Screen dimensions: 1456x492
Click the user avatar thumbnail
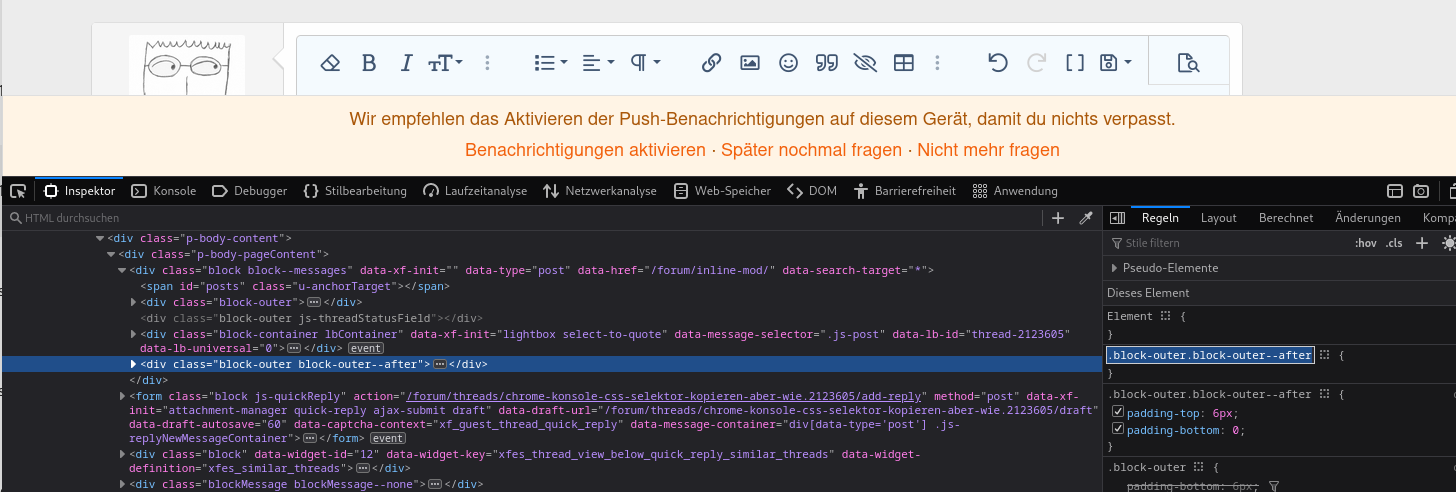tap(187, 66)
